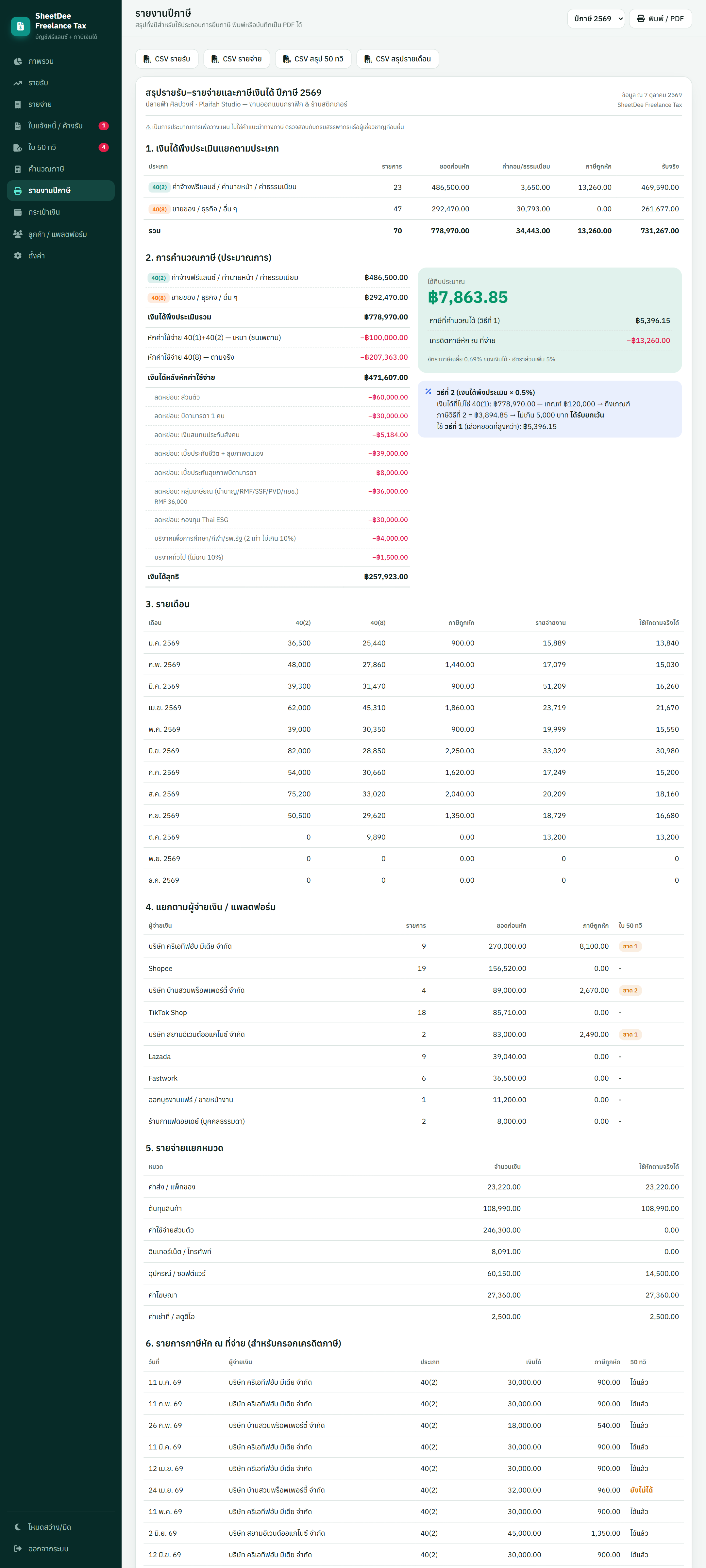Click the รายรับ trend arrow icon

[18, 83]
